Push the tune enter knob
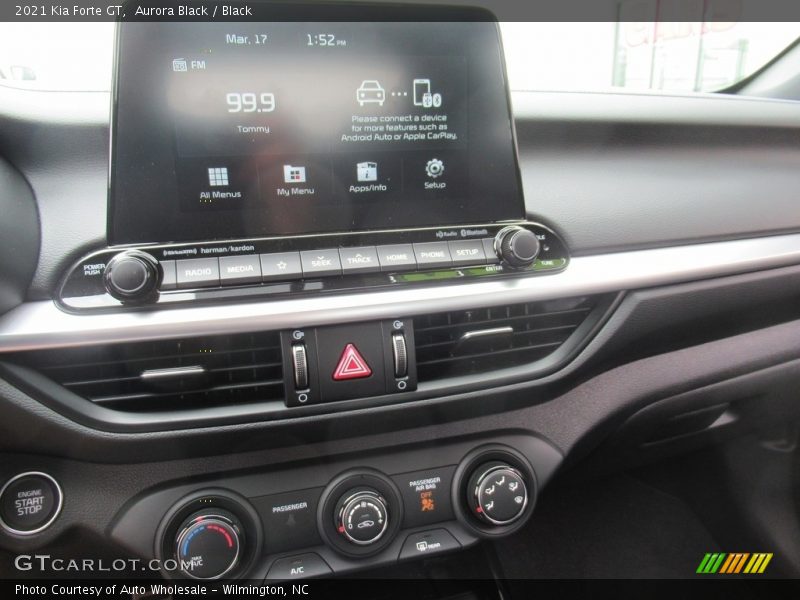Image resolution: width=800 pixels, height=600 pixels. tap(518, 247)
